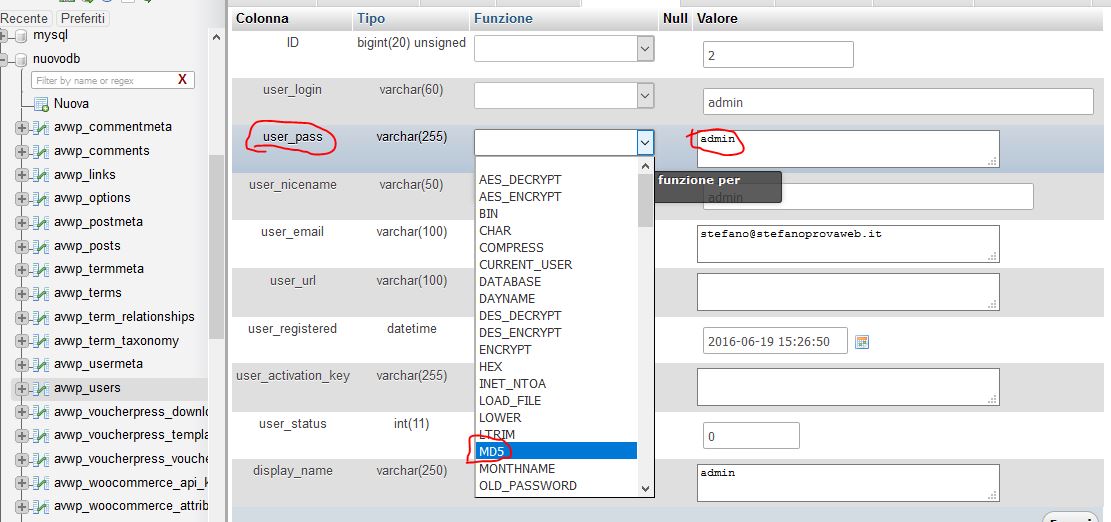Screen dimensions: 1111x522
Task: Open the calendar picker for user_registered
Action: pyautogui.click(x=862, y=342)
